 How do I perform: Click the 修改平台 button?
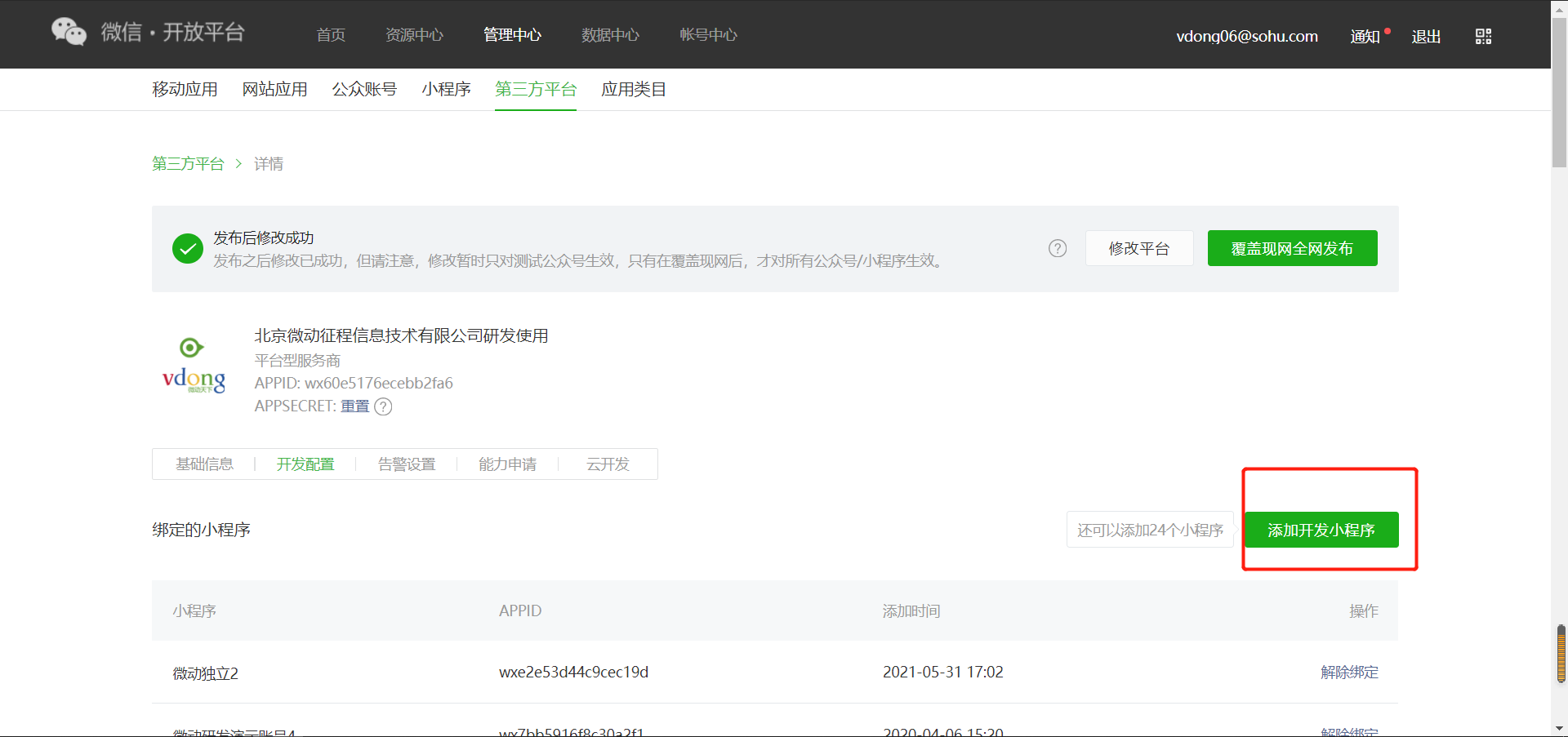[x=1139, y=248]
